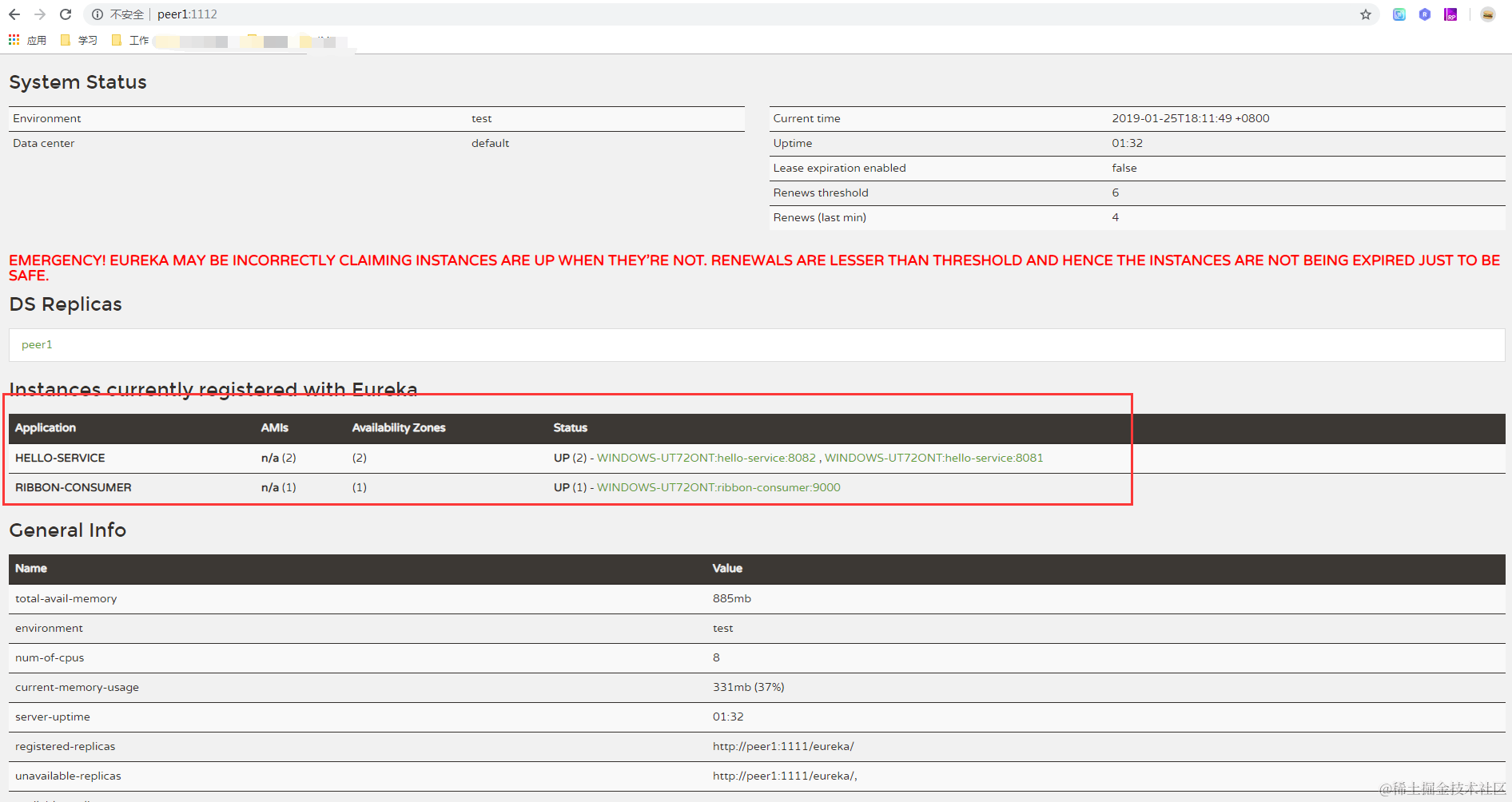1512x802 pixels.
Task: Open the apps grid shortcut in bookmarks bar
Action: (27, 40)
